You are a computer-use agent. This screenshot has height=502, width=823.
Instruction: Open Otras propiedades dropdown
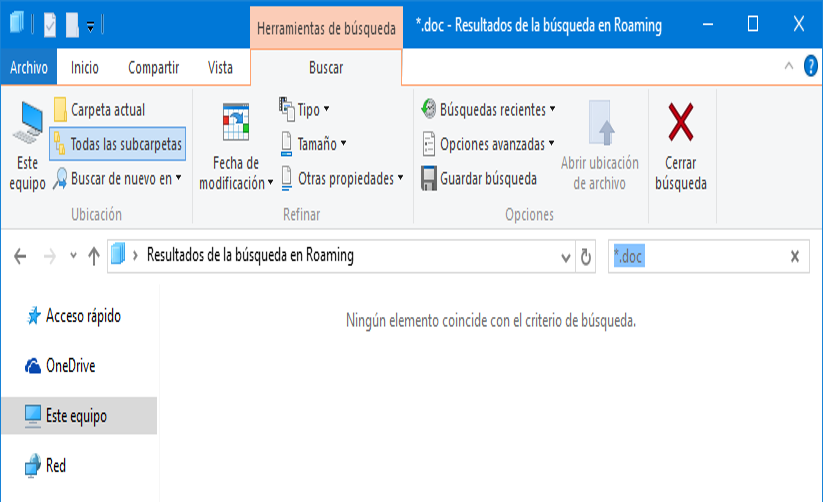(x=342, y=179)
